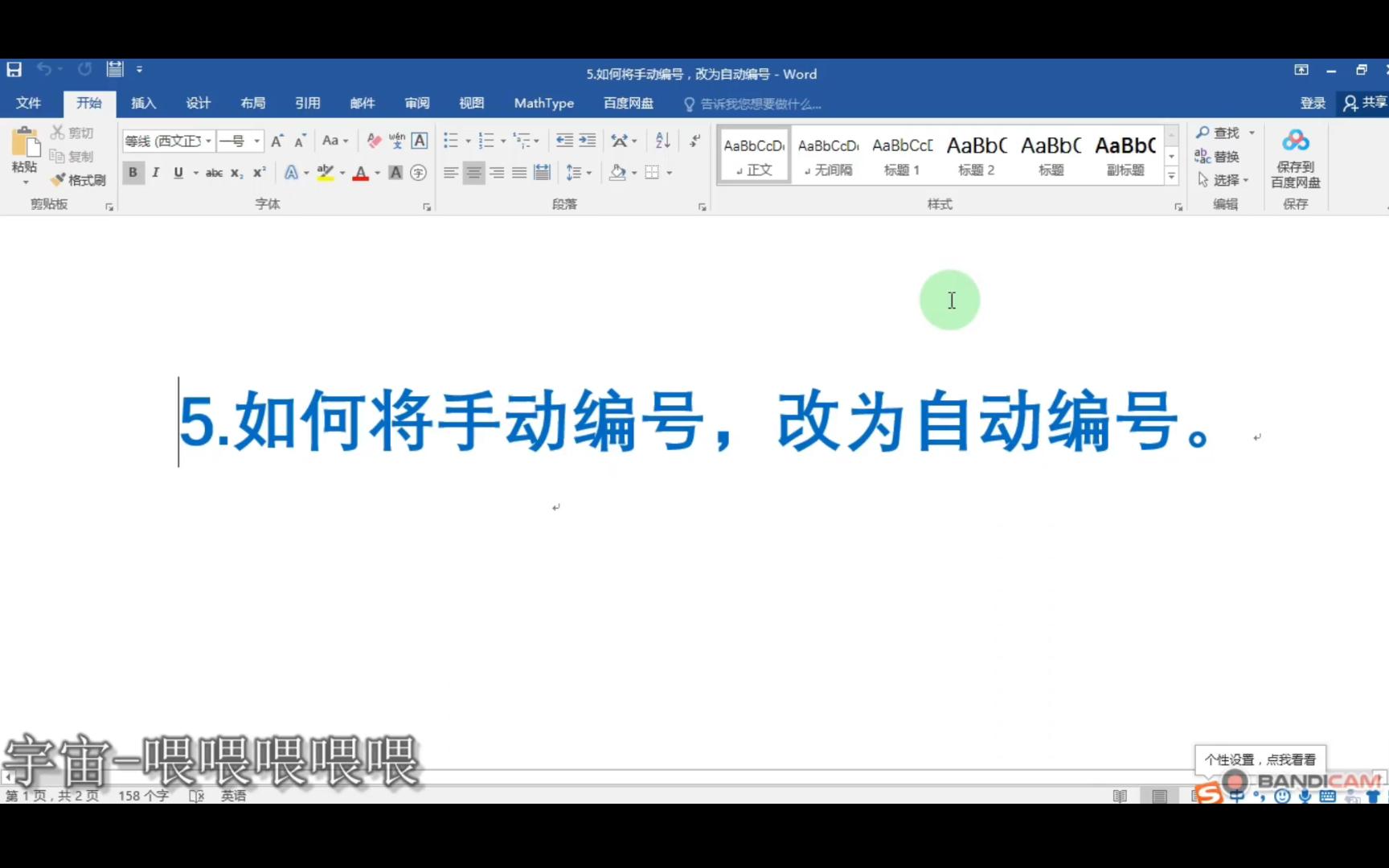Switch to the MathType tab
Viewport: 1389px width, 868px height.
543,103
